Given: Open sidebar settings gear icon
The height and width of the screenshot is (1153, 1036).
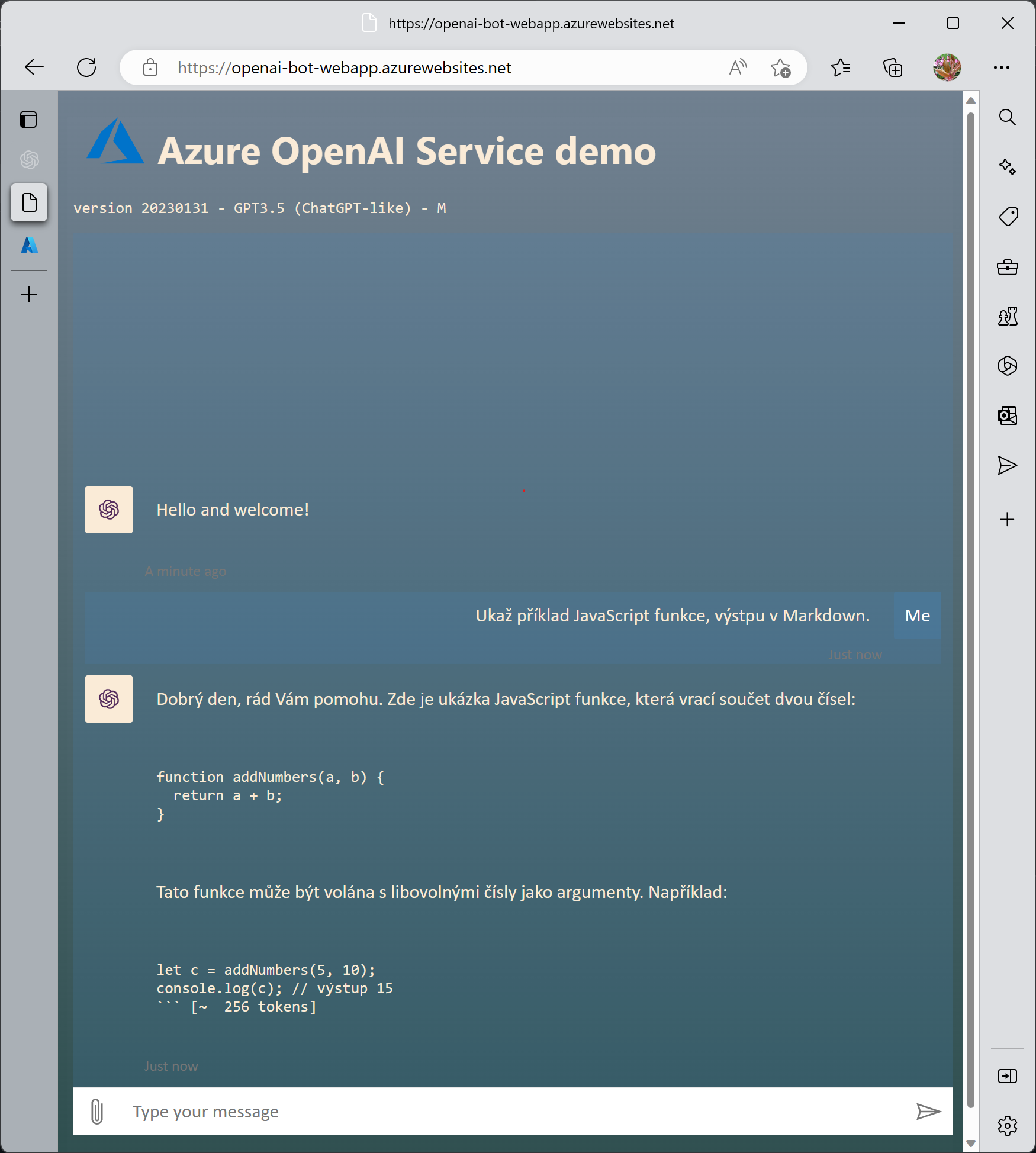Looking at the screenshot, I should pos(1007,1126).
